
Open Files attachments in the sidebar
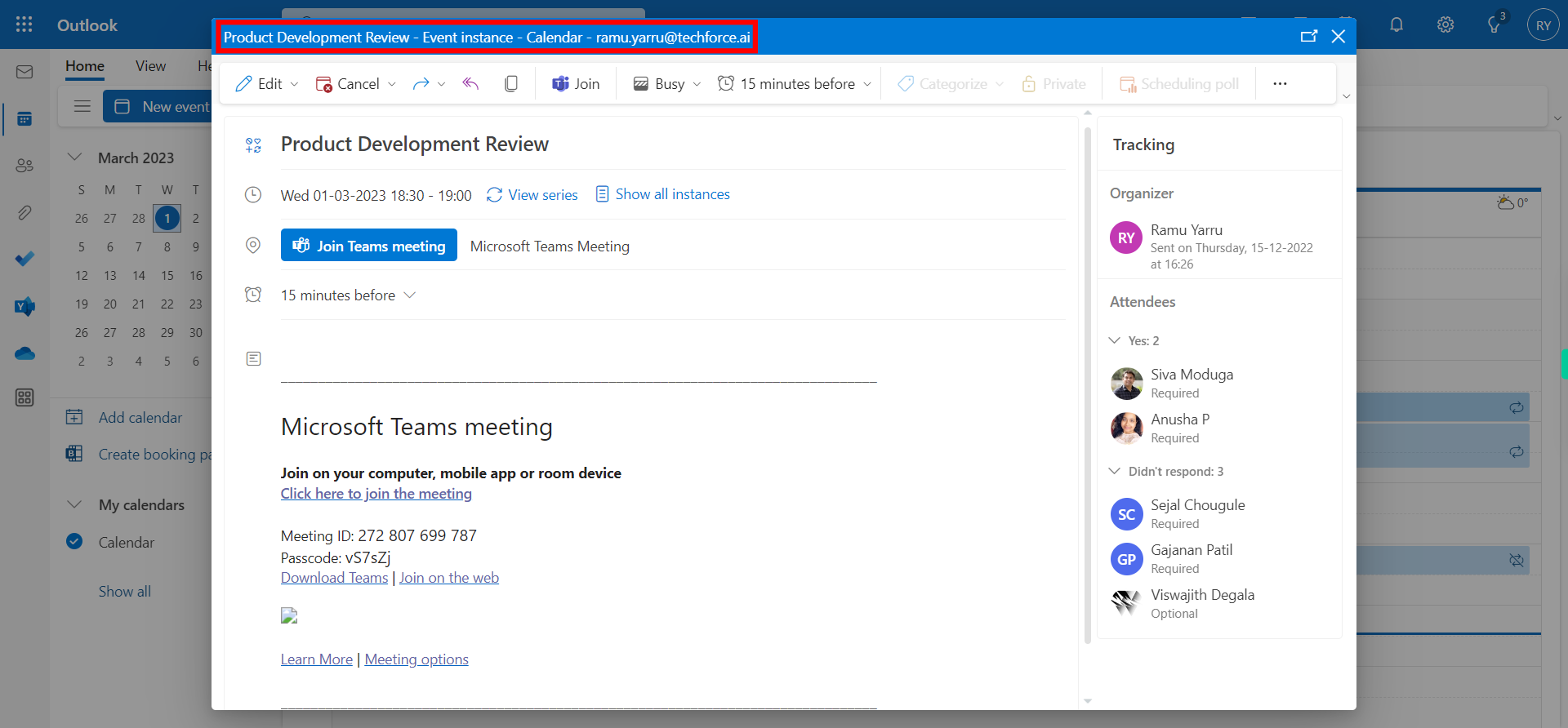tap(24, 213)
